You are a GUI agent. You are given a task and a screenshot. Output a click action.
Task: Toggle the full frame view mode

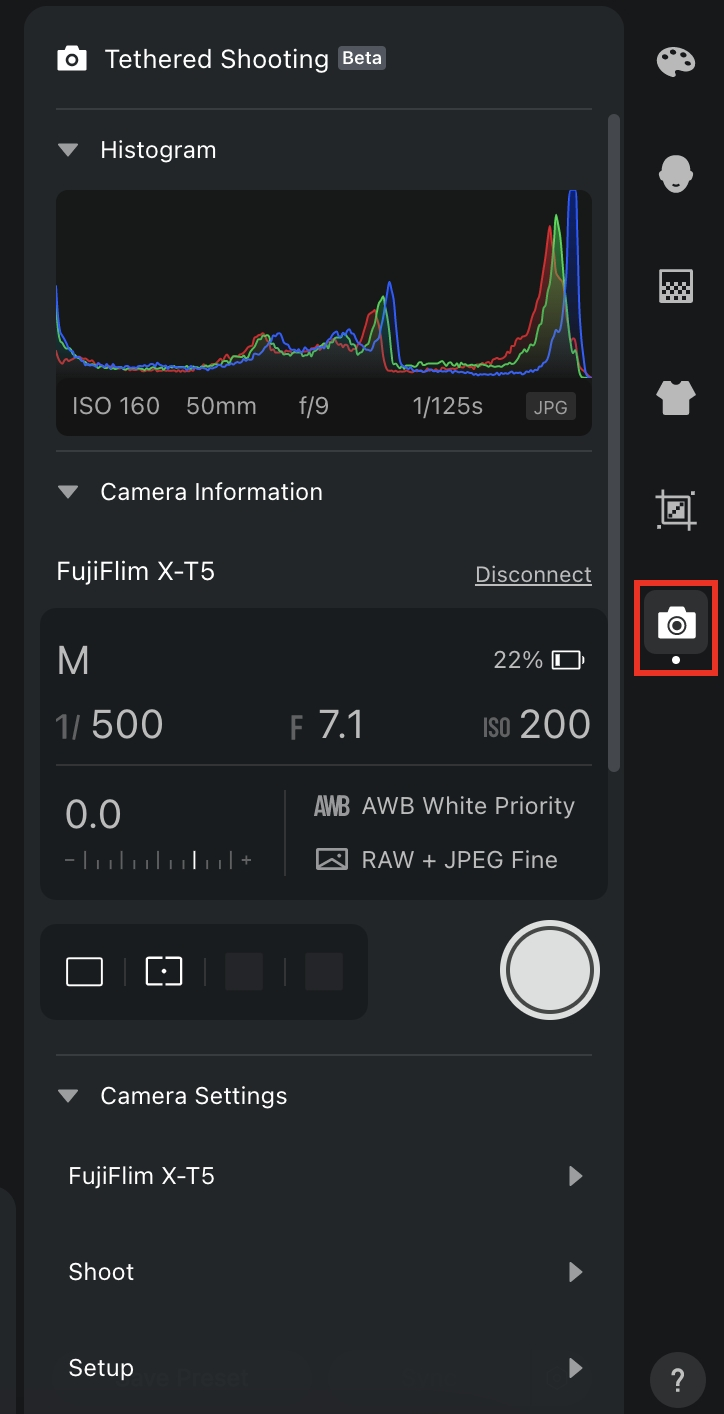(84, 971)
